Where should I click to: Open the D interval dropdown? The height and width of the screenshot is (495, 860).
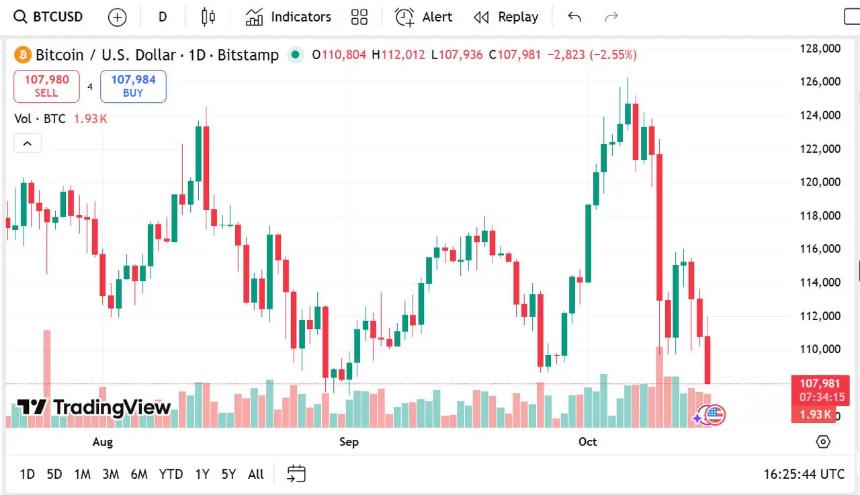point(163,17)
